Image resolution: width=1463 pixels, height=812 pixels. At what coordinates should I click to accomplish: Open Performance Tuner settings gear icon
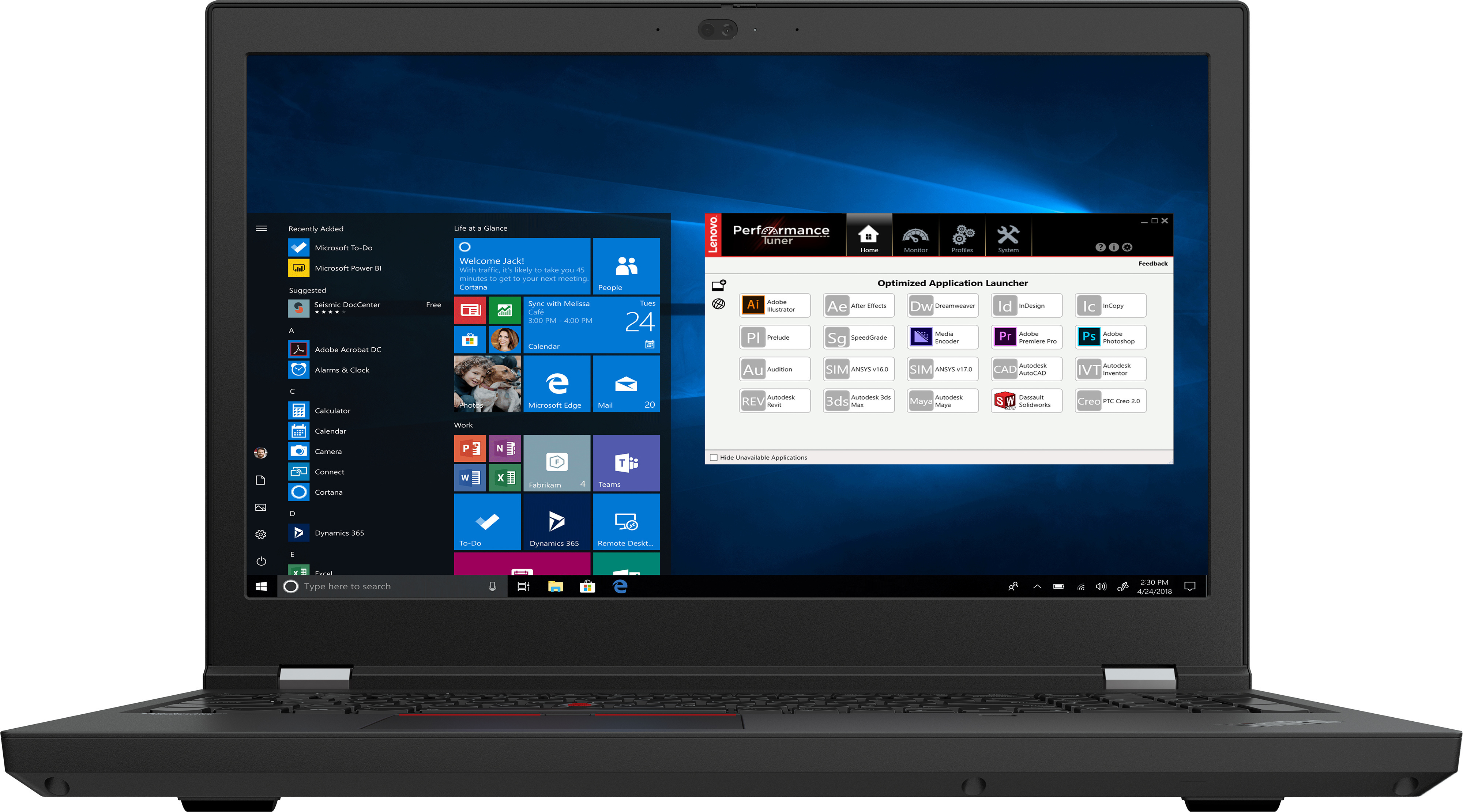[x=1127, y=247]
